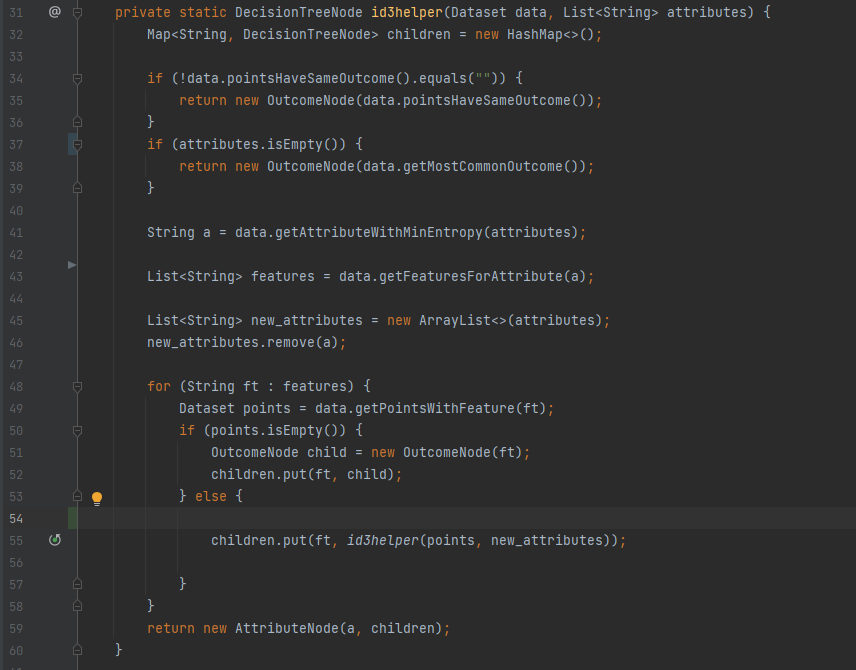Collapse the id3helper method via line 31 fold marker

pos(78,12)
